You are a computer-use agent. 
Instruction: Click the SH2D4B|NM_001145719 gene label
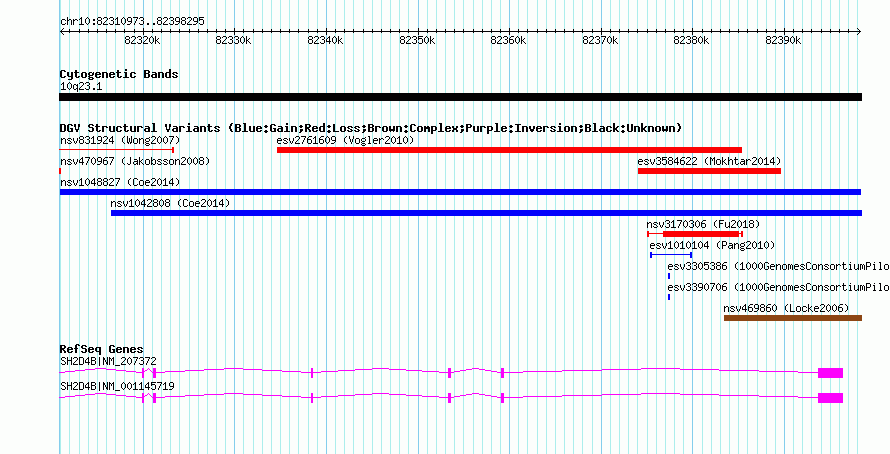pyautogui.click(x=117, y=386)
